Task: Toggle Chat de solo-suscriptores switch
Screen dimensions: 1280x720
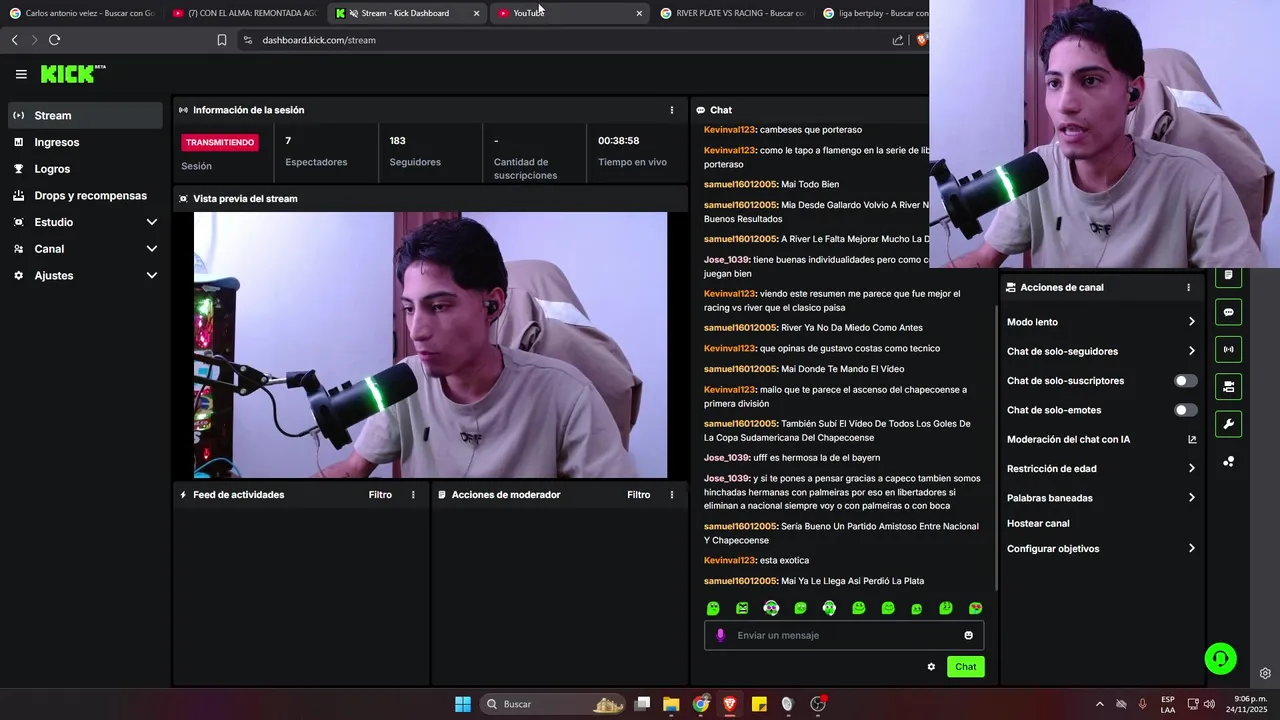Action: pos(1185,381)
